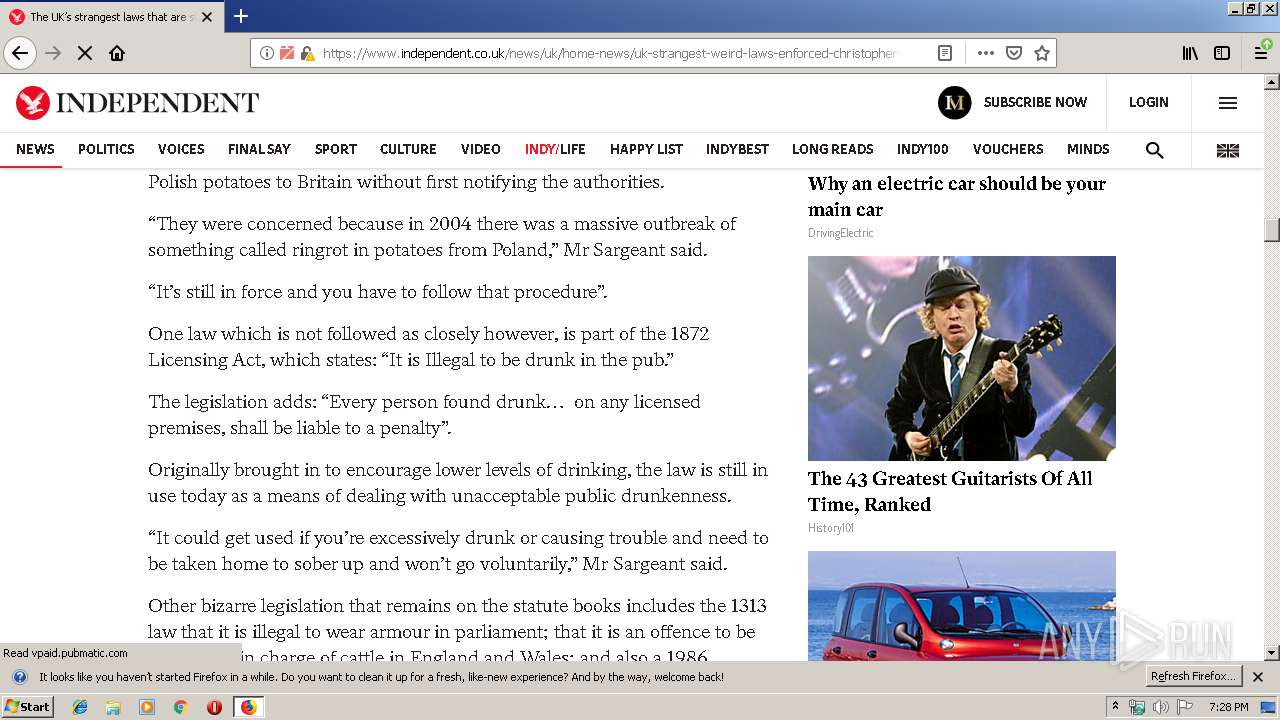Click the 'History101' sponsor label
This screenshot has width=1280, height=720.
coord(831,528)
